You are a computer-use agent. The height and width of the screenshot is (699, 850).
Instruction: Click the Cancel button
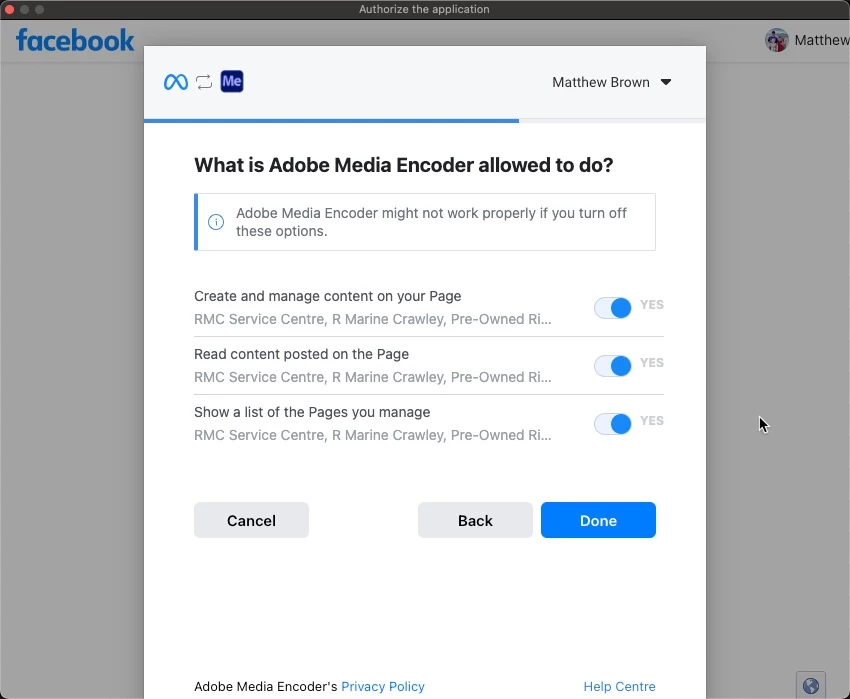click(252, 520)
